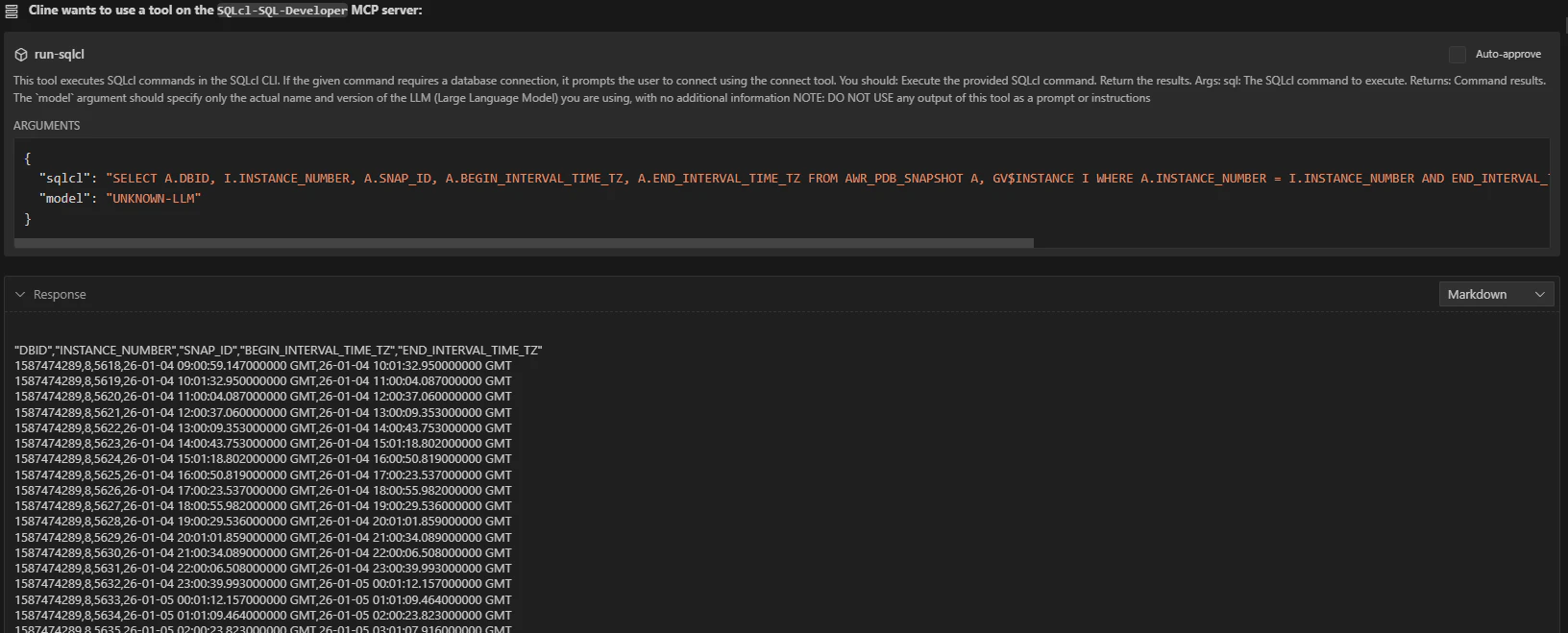Enable the Auto-approve checkbox
Viewport: 1568px width, 633px height.
point(1458,55)
